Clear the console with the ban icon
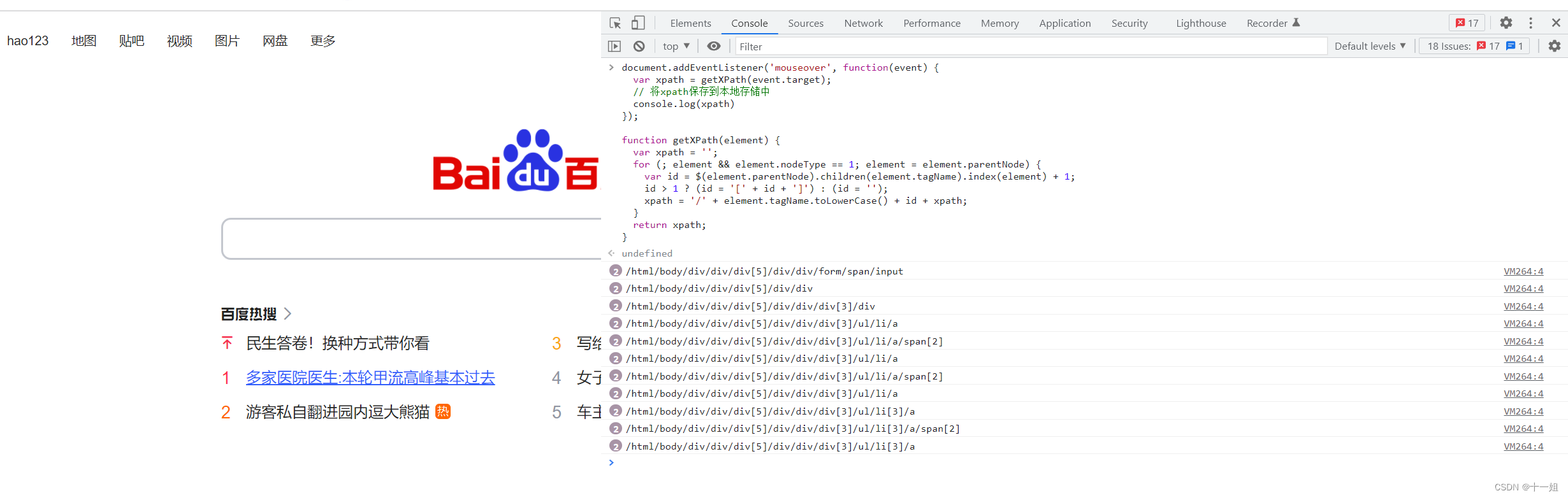Image resolution: width=1568 pixels, height=498 pixels. click(639, 46)
